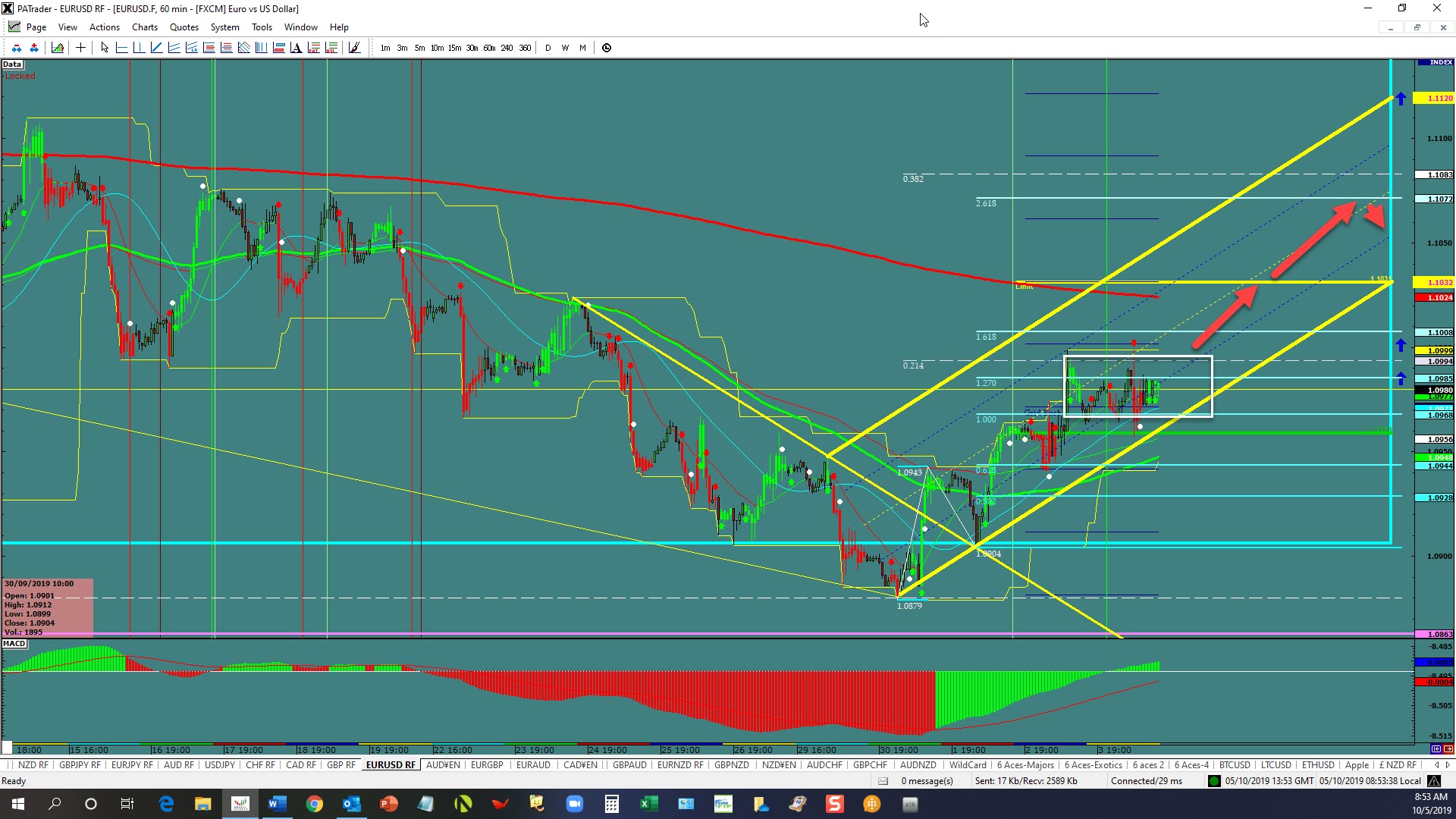Select the diagonal trend line tool
The height and width of the screenshot is (819, 1456).
point(156,48)
